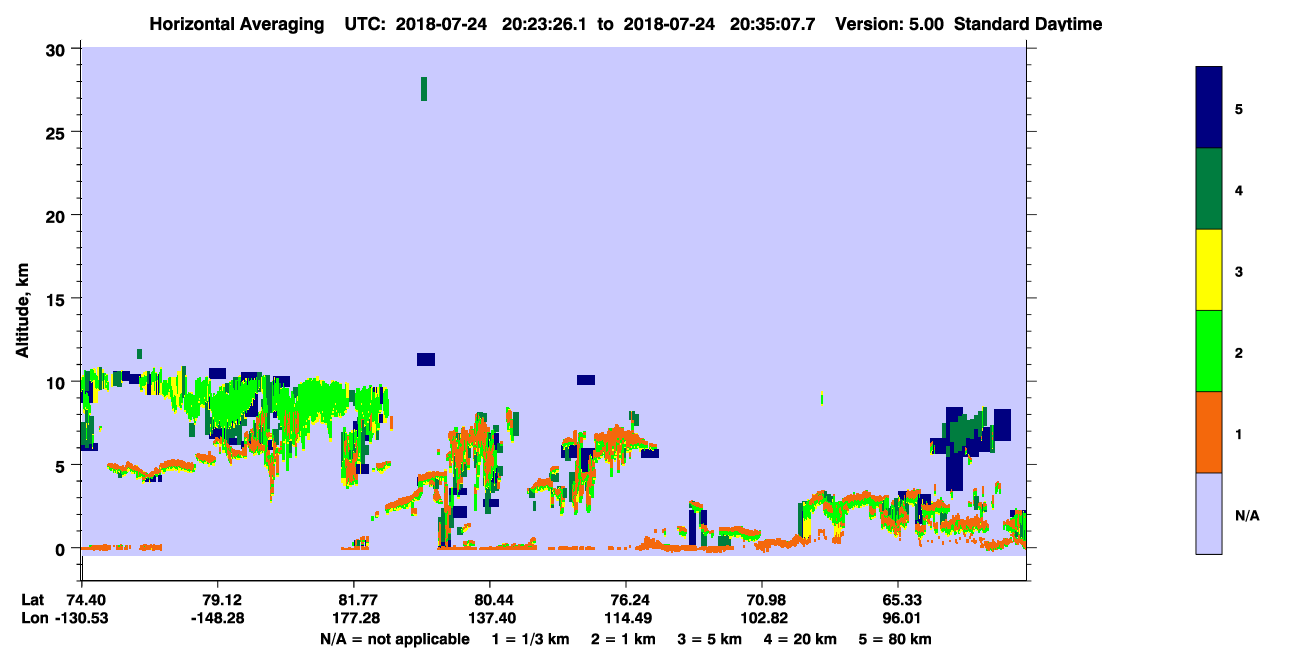Click the colorbar label 2
This screenshot has width=1300, height=667.
click(x=1239, y=351)
